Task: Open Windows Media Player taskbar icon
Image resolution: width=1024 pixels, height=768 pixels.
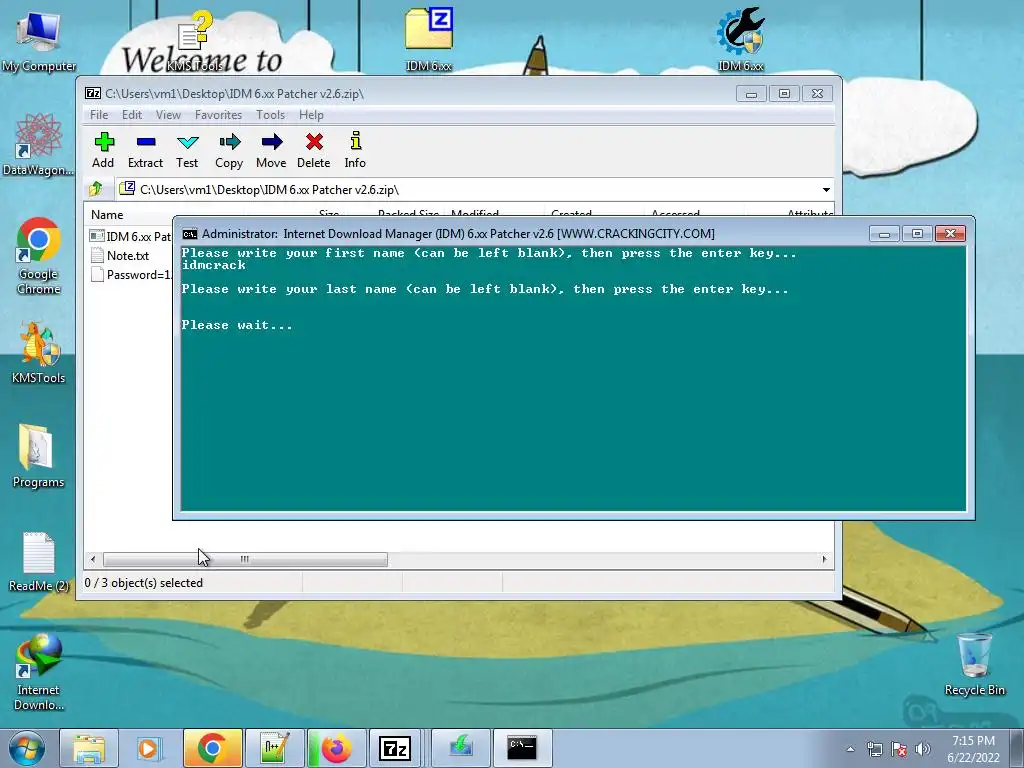Action: 148,748
